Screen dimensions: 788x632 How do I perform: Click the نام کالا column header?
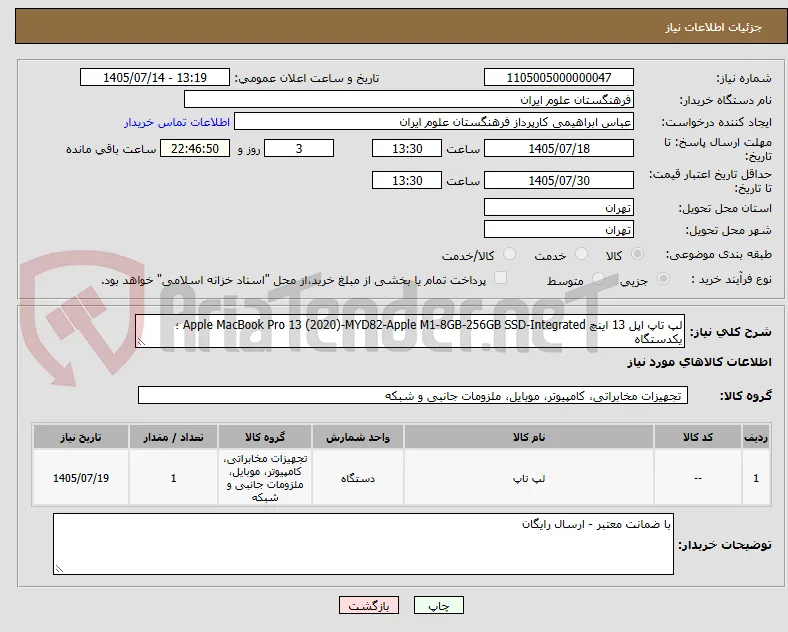coord(529,437)
